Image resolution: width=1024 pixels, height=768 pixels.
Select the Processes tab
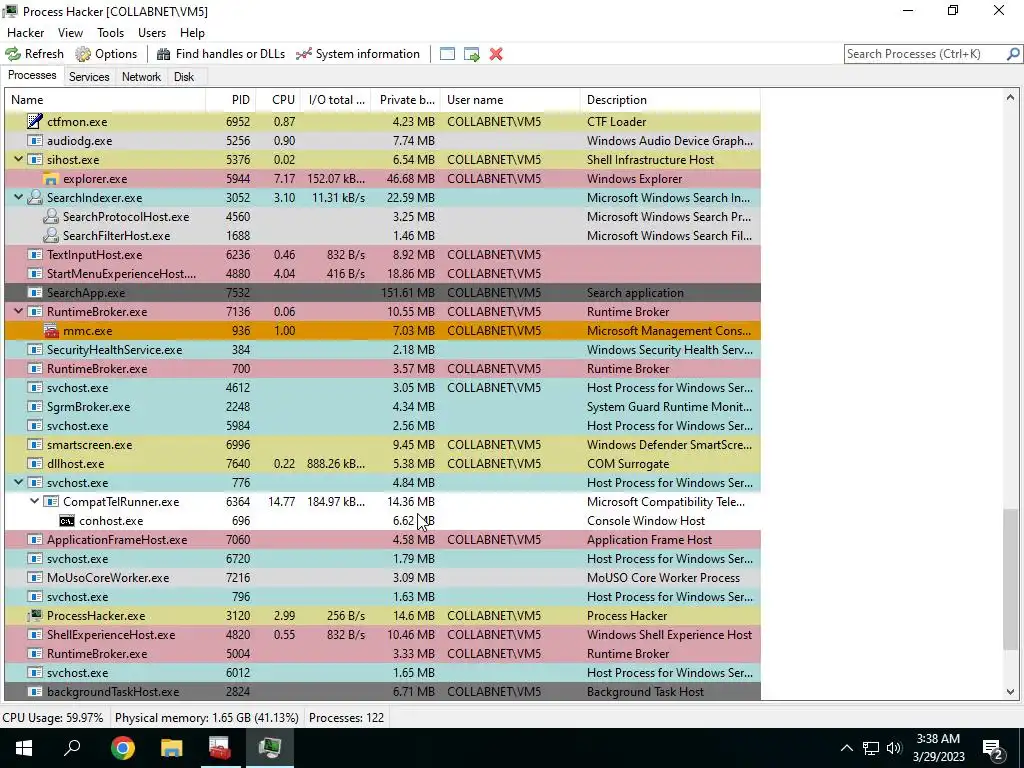(x=32, y=75)
